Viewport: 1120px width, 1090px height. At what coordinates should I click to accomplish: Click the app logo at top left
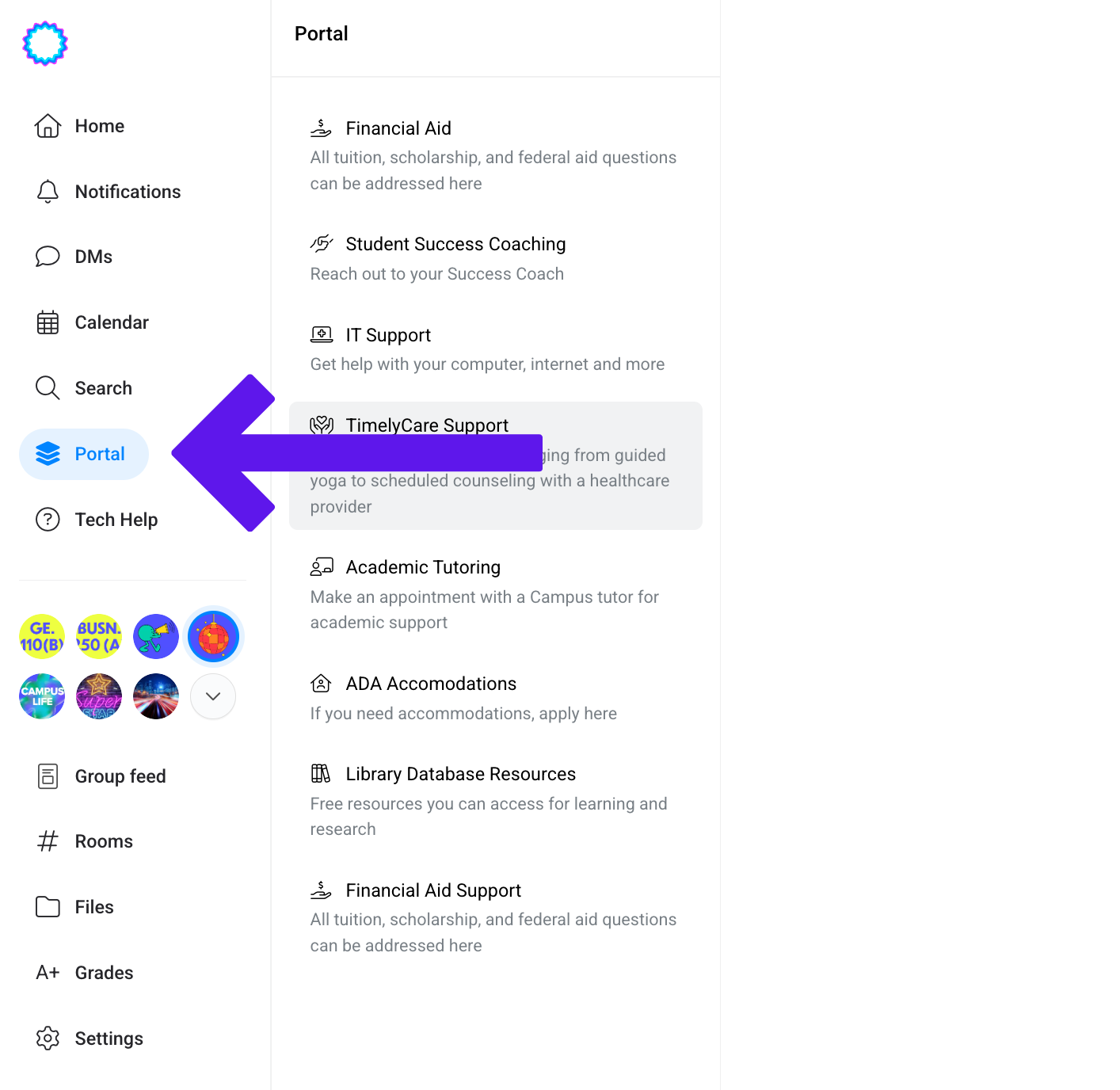pyautogui.click(x=44, y=44)
